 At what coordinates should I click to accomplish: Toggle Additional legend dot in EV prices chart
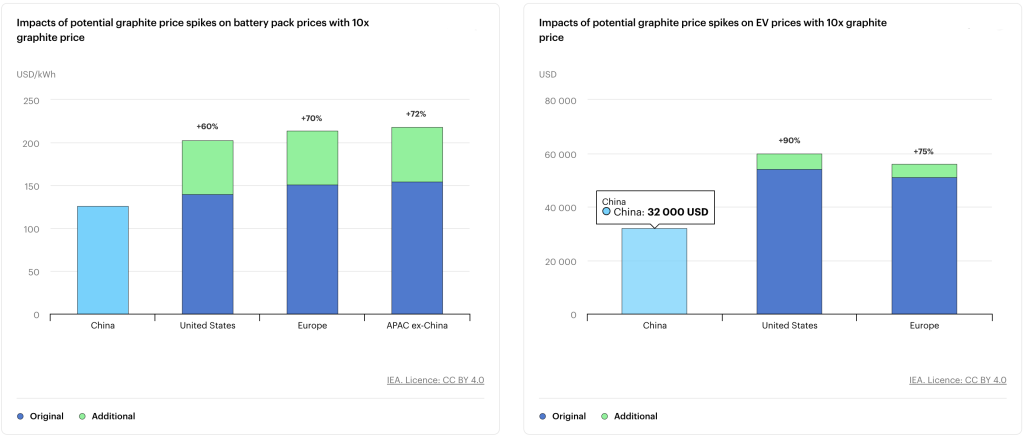(x=604, y=416)
